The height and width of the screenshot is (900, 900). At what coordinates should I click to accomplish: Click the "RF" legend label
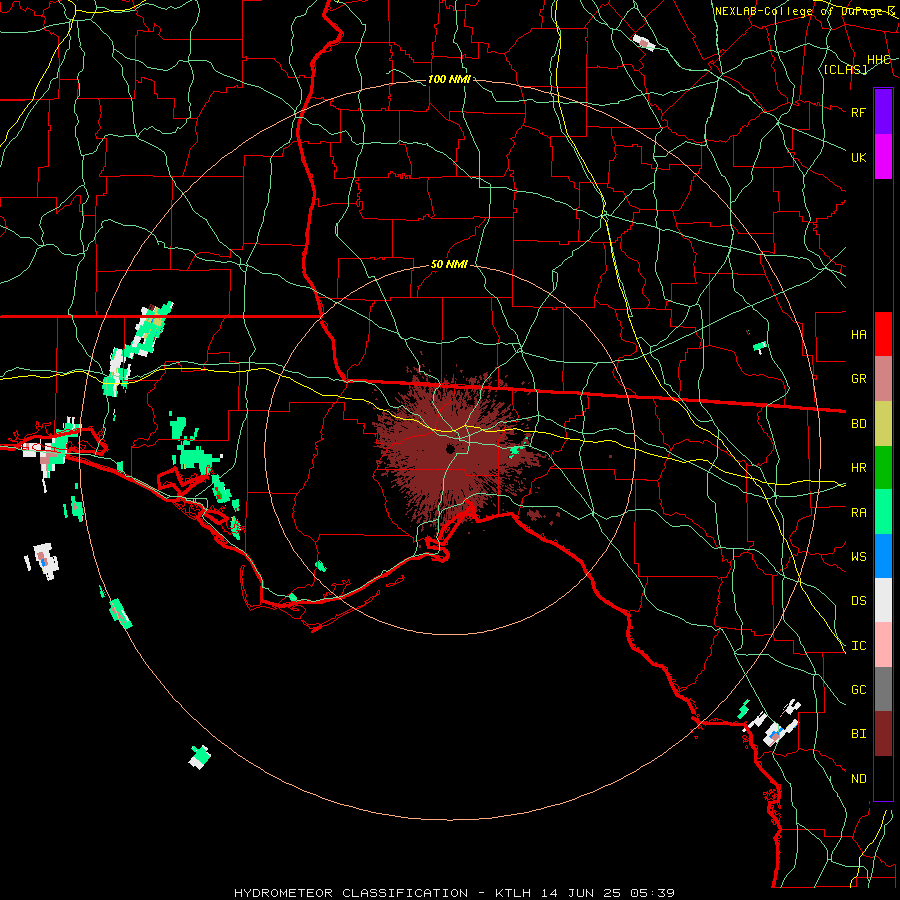click(858, 112)
